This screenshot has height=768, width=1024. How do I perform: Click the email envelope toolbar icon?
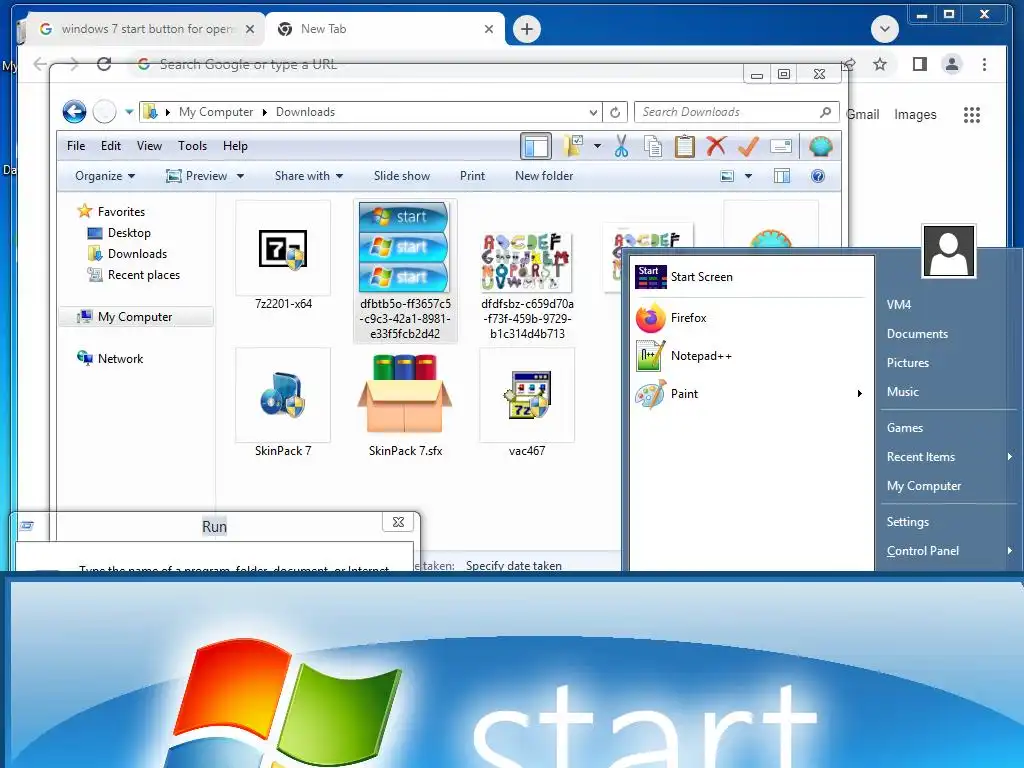781,146
